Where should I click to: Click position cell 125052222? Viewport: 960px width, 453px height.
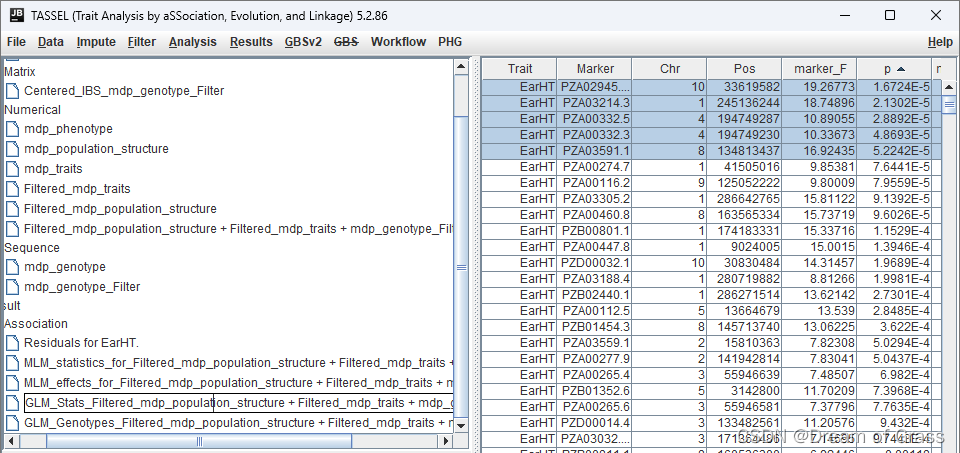[x=744, y=182]
